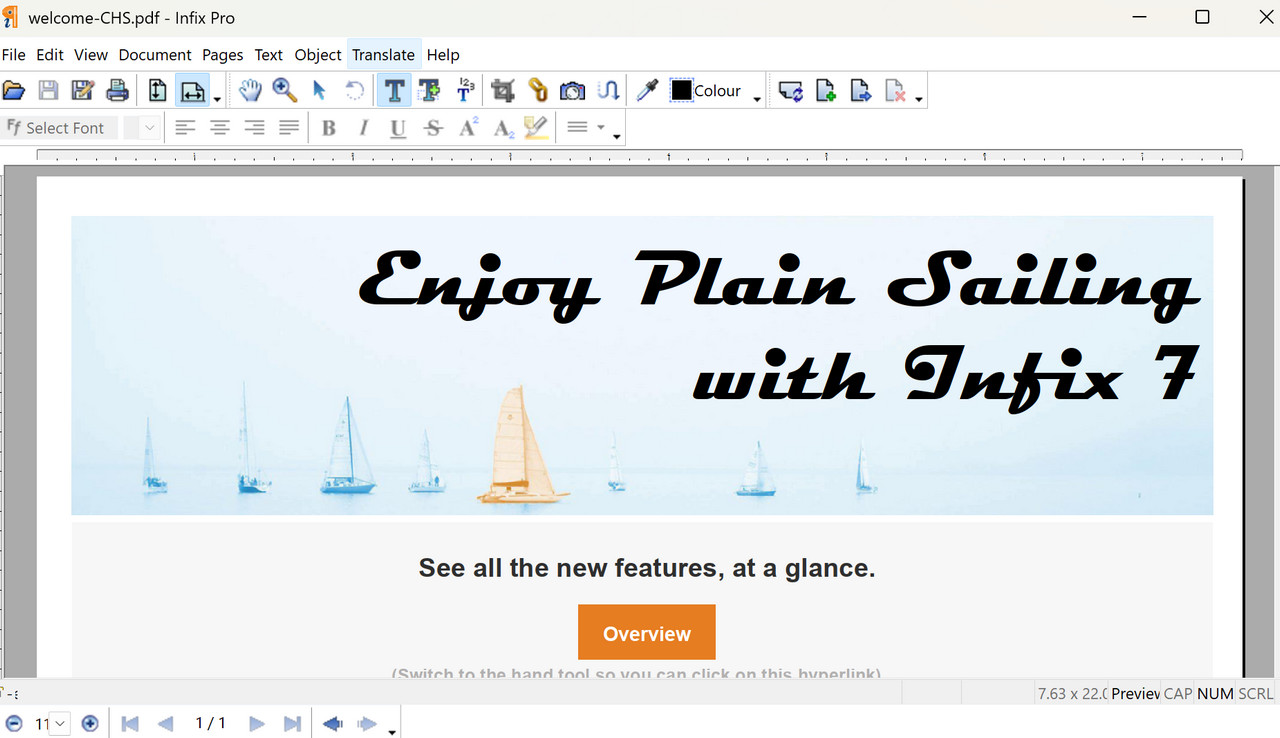Select the Hand tool

pos(250,90)
